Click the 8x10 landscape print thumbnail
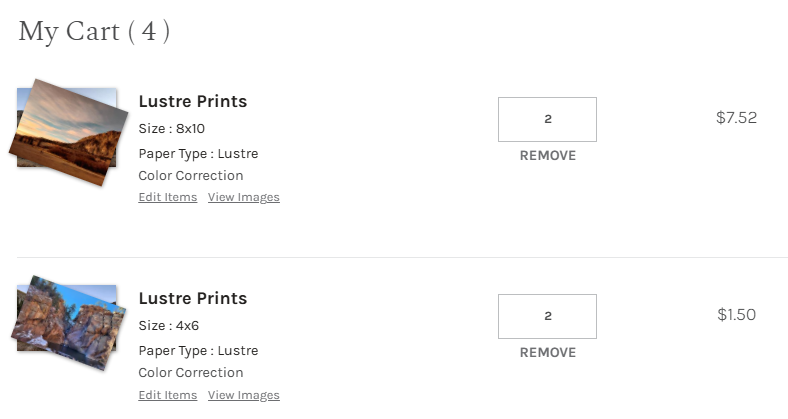Image resolution: width=788 pixels, height=419 pixels. [68, 132]
